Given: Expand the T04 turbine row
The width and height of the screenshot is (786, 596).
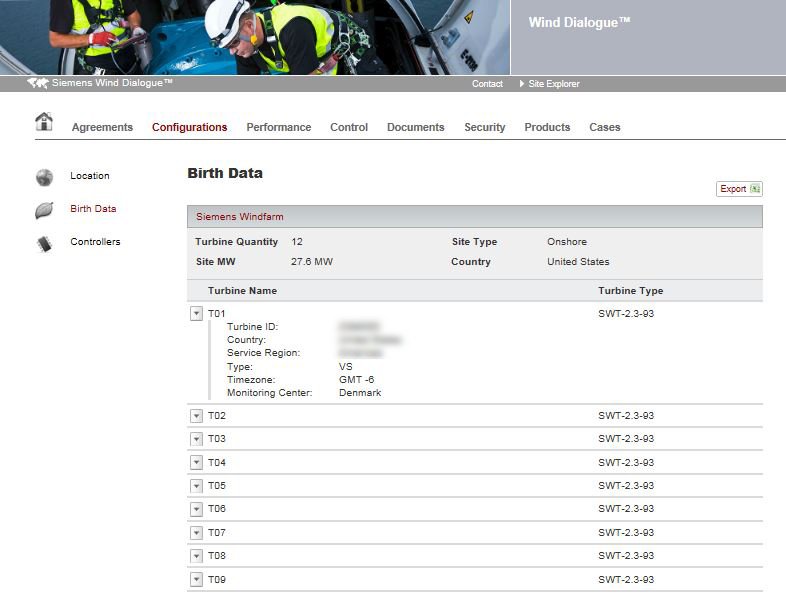Looking at the screenshot, I should pos(196,463).
